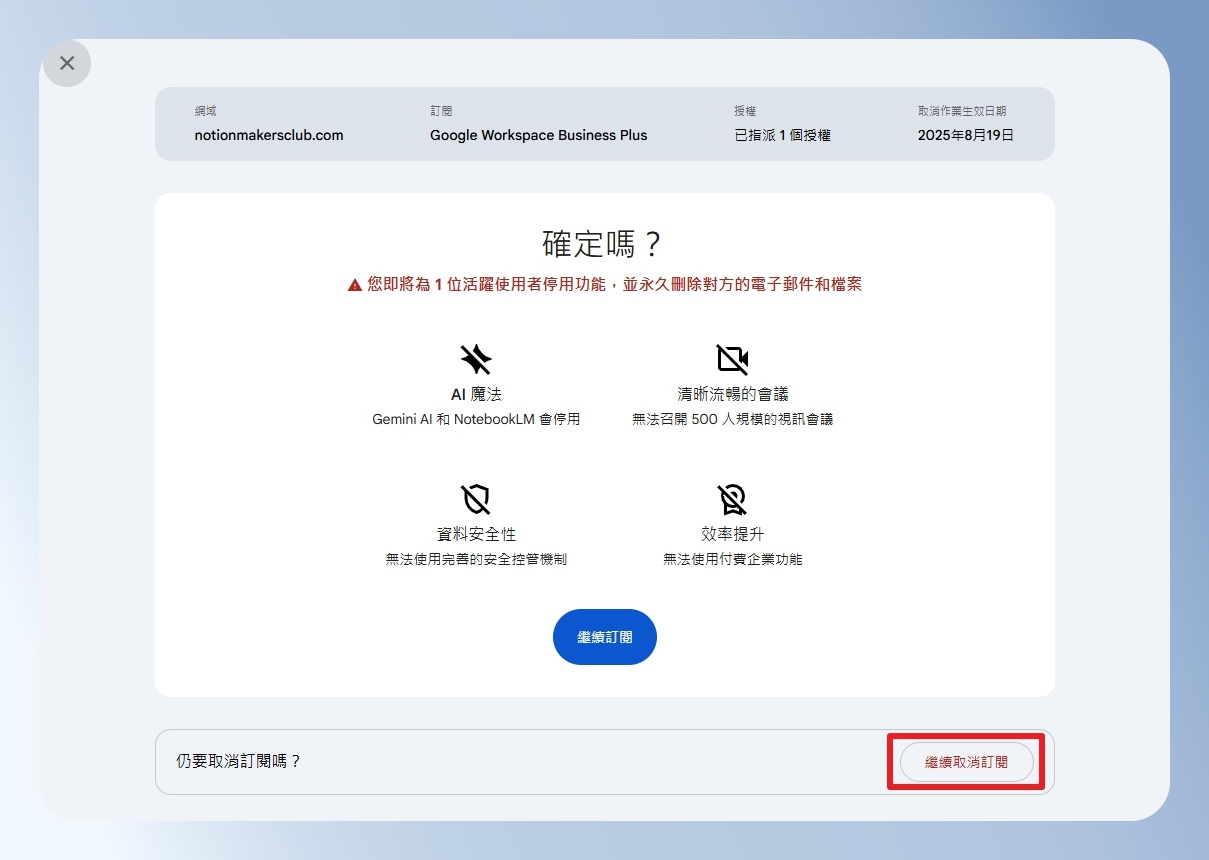Click the 無法使用完善的安全控管機制 text

coord(476,559)
